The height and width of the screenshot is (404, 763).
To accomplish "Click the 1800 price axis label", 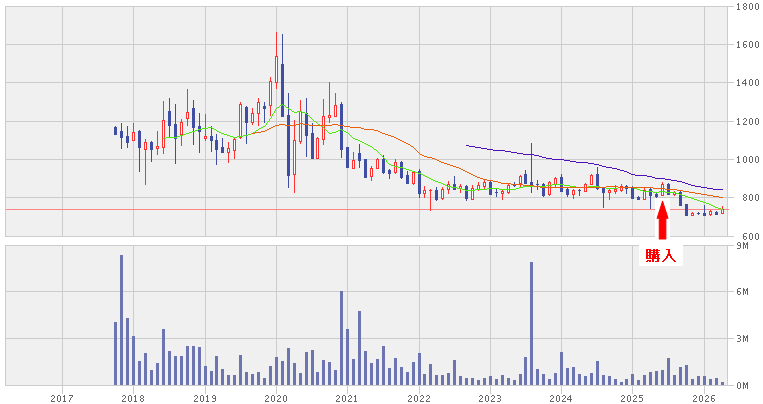I will click(745, 7).
